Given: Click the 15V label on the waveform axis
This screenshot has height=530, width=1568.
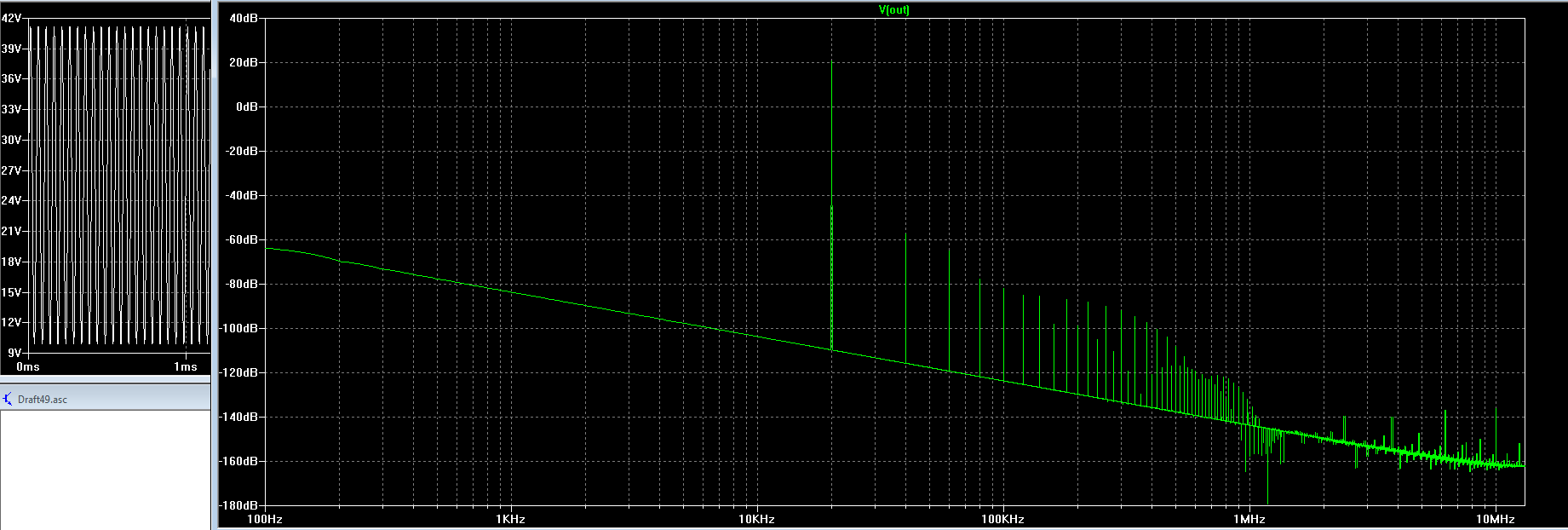Looking at the screenshot, I should coord(11,293).
